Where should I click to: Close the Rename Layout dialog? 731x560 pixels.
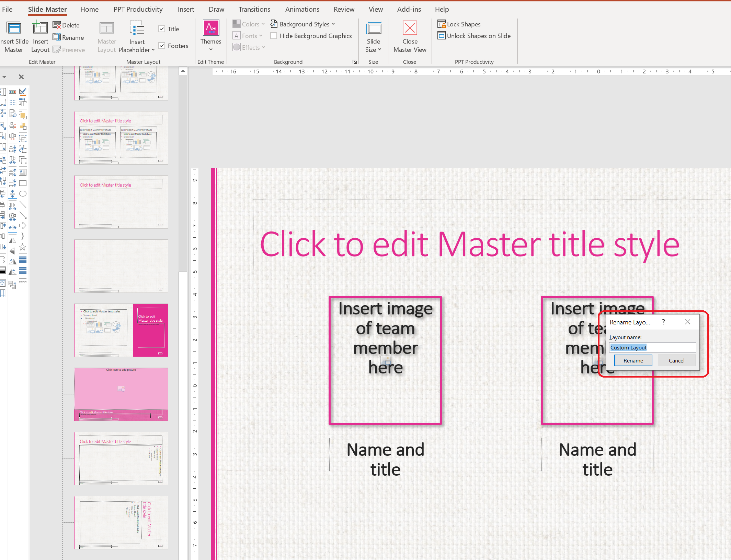coord(687,322)
